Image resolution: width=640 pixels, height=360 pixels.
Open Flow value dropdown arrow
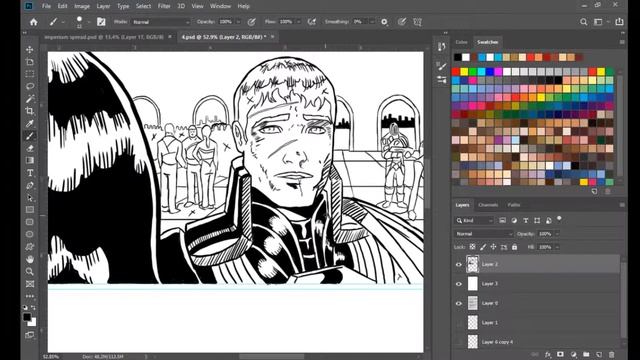point(299,22)
